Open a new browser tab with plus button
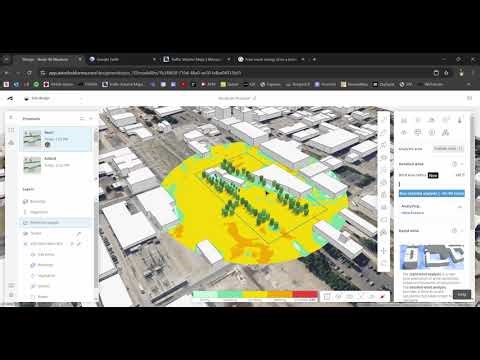This screenshot has width=480, height=360. coord(314,59)
